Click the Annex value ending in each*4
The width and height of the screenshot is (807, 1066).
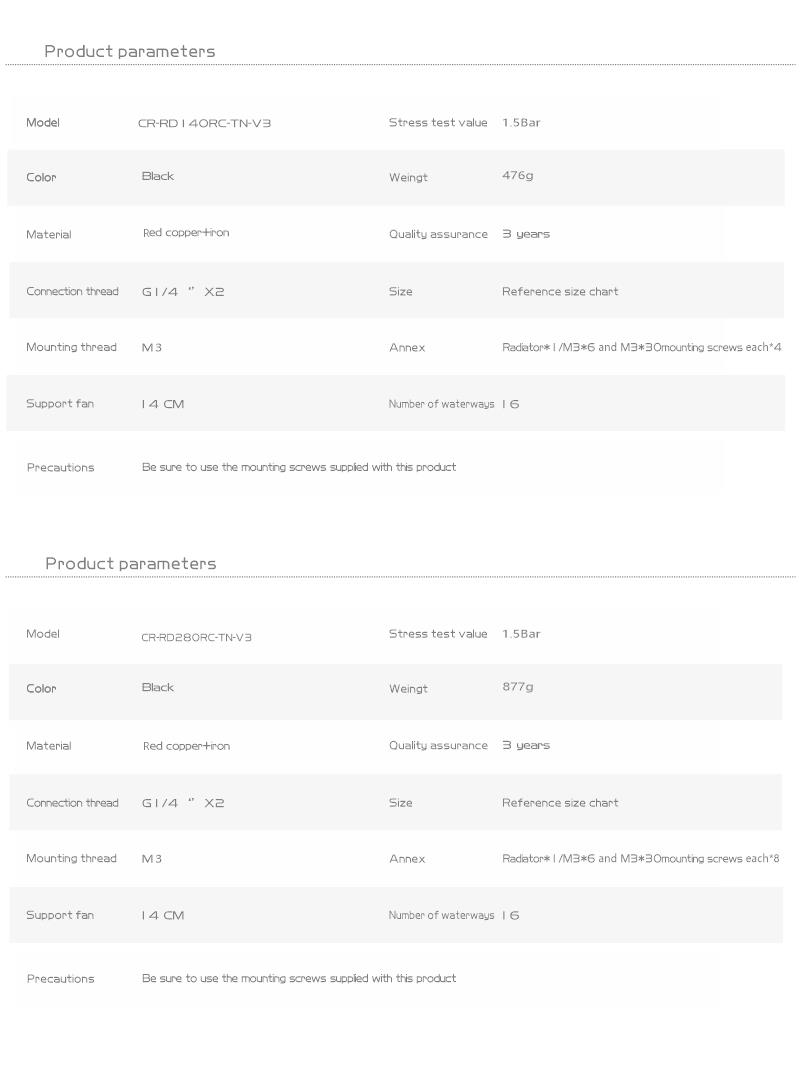pyautogui.click(x=640, y=348)
